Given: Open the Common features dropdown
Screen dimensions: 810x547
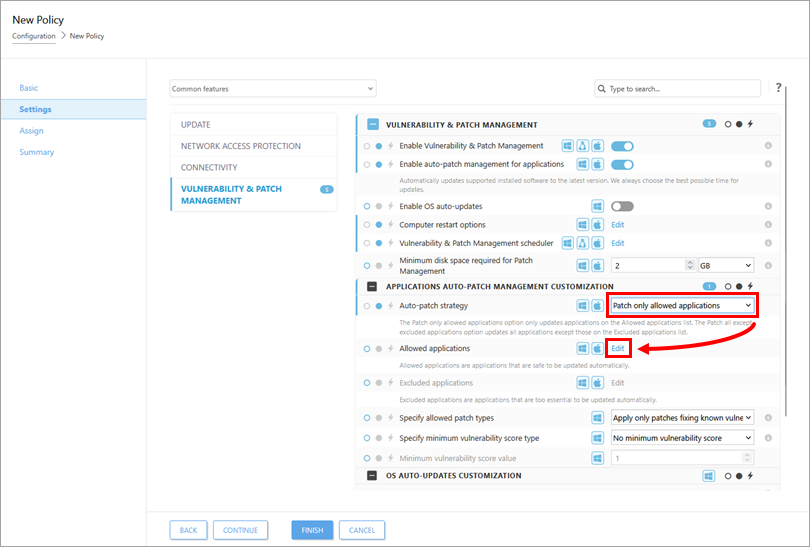Looking at the screenshot, I should tap(273, 89).
